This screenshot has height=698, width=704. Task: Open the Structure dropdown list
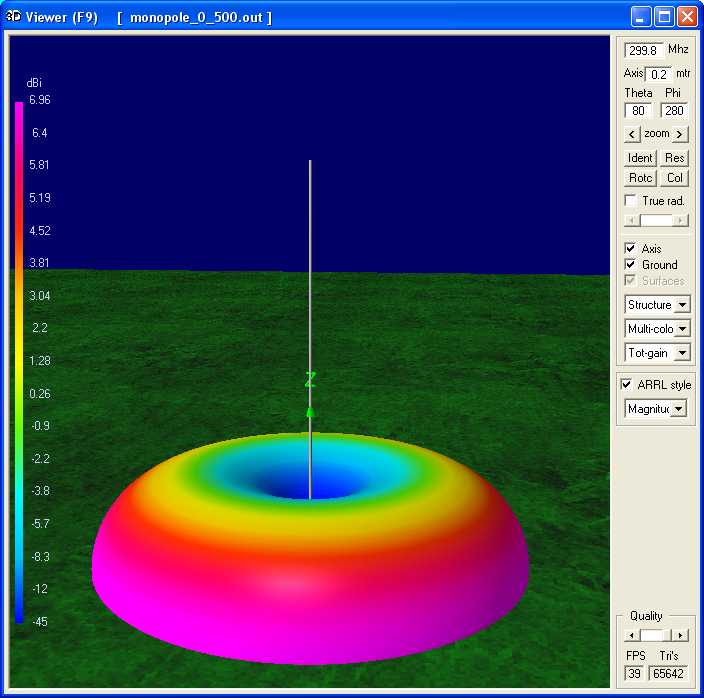pyautogui.click(x=682, y=304)
